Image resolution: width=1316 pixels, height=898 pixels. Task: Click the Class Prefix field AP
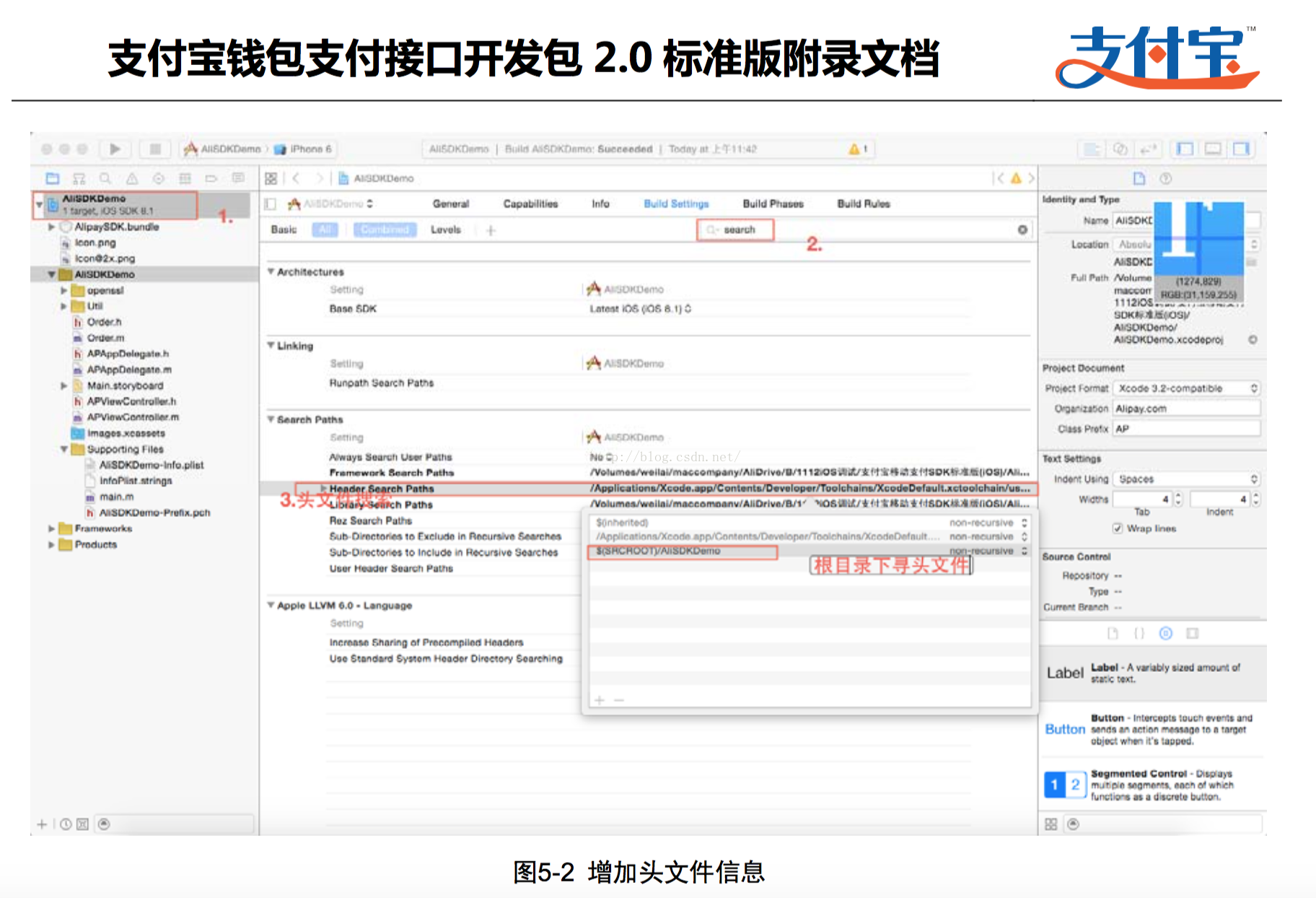tap(1187, 429)
